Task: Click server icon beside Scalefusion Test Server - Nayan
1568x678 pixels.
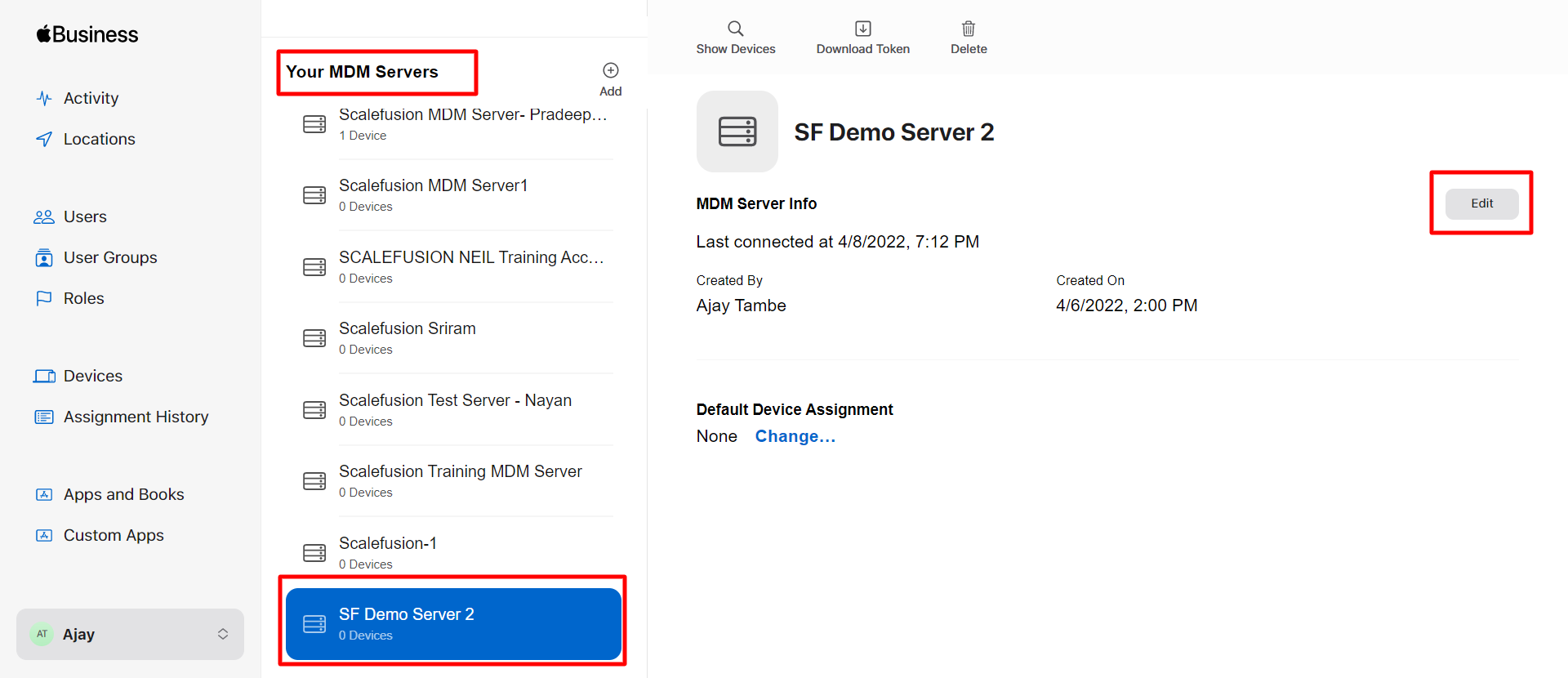Action: (x=314, y=410)
